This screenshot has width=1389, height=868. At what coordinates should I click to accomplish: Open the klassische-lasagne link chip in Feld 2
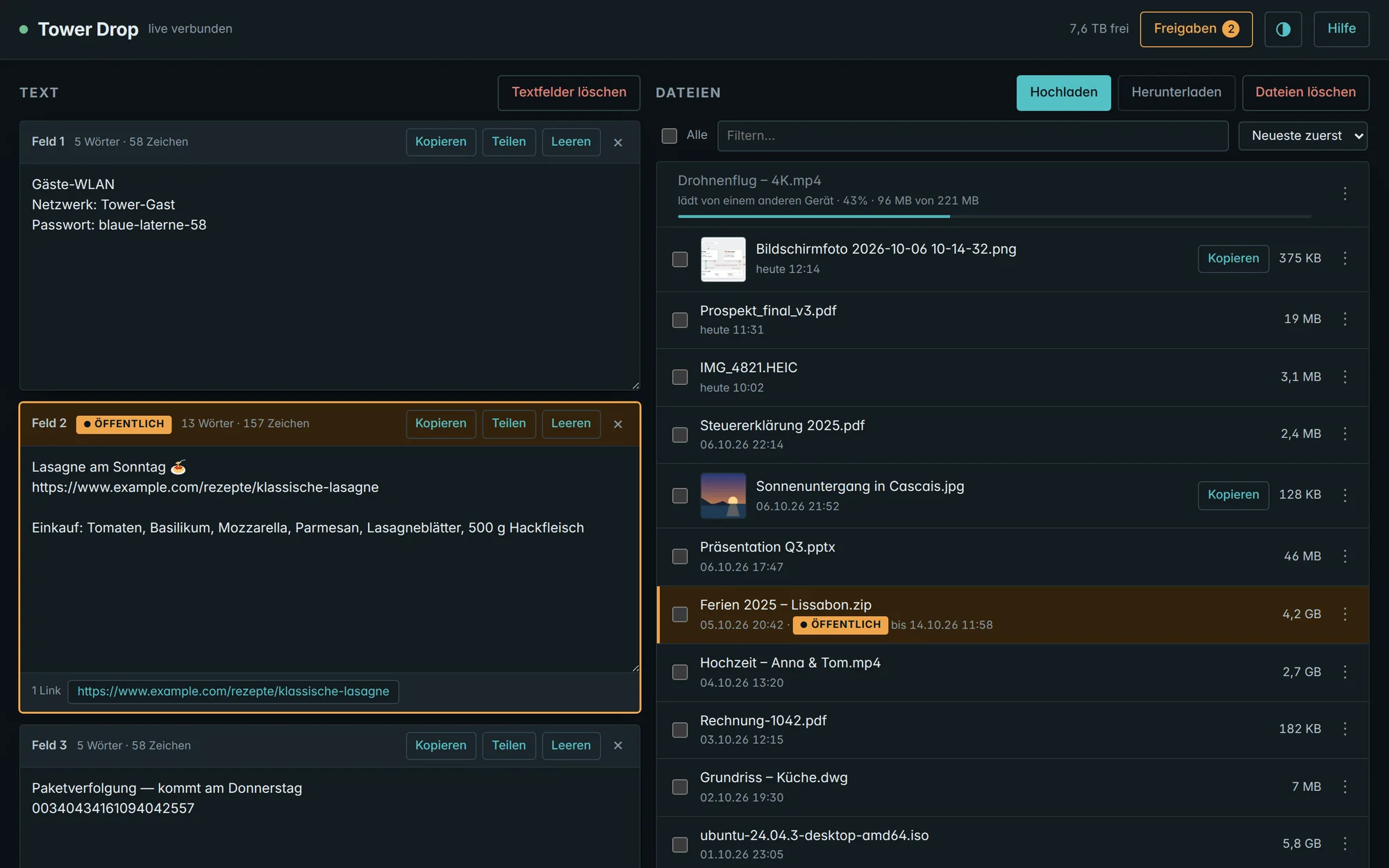tap(233, 692)
